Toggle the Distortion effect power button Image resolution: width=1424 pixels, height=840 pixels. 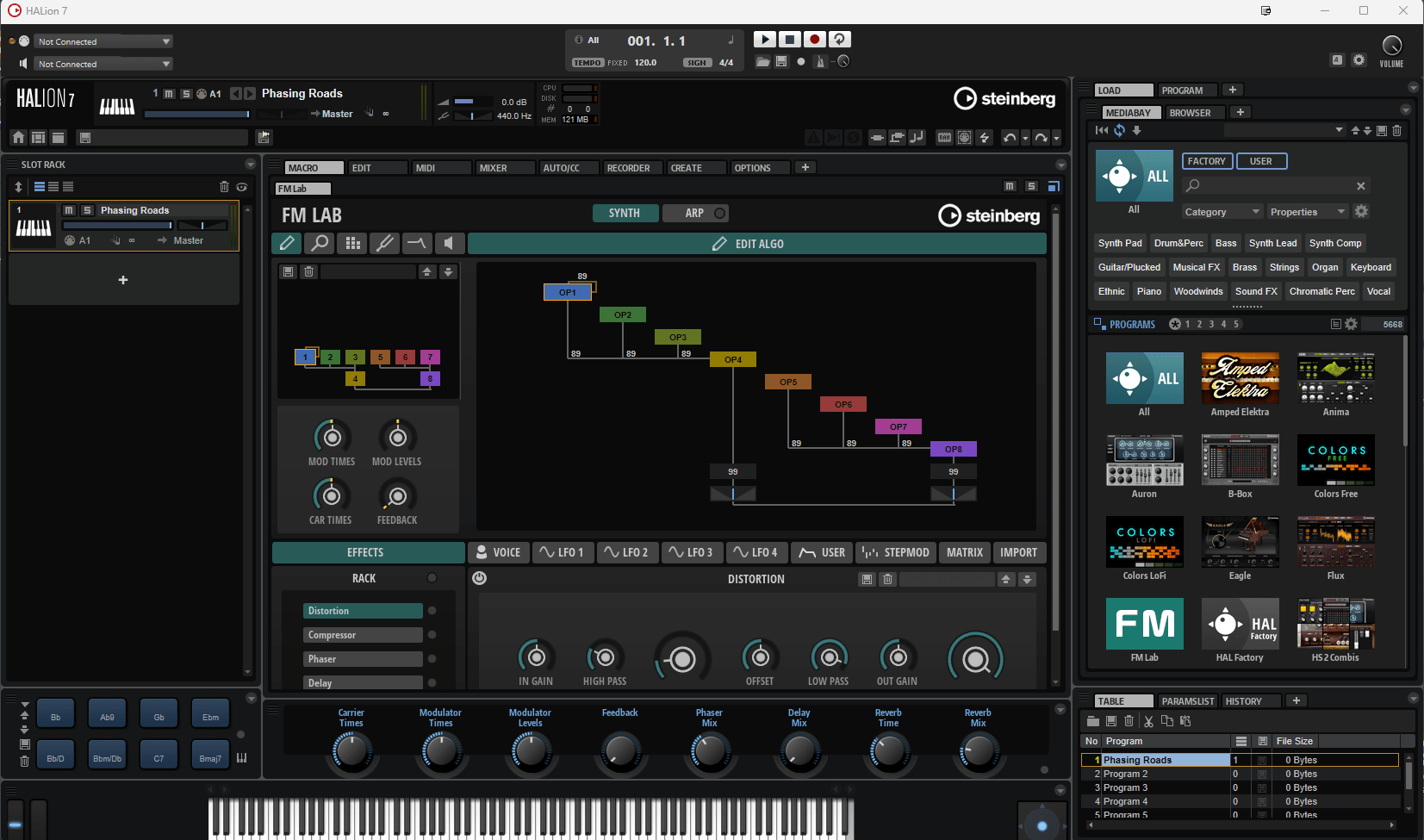[x=480, y=579]
